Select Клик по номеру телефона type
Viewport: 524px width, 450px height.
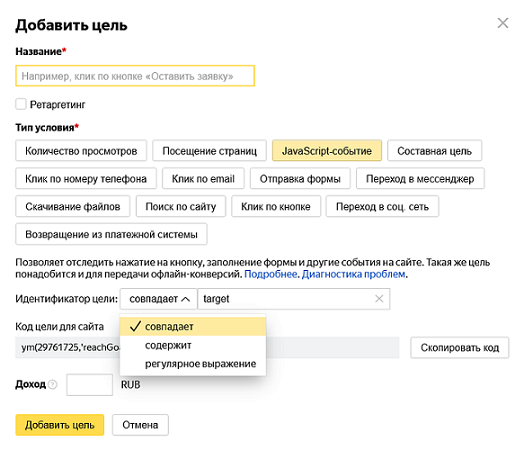pos(86,179)
